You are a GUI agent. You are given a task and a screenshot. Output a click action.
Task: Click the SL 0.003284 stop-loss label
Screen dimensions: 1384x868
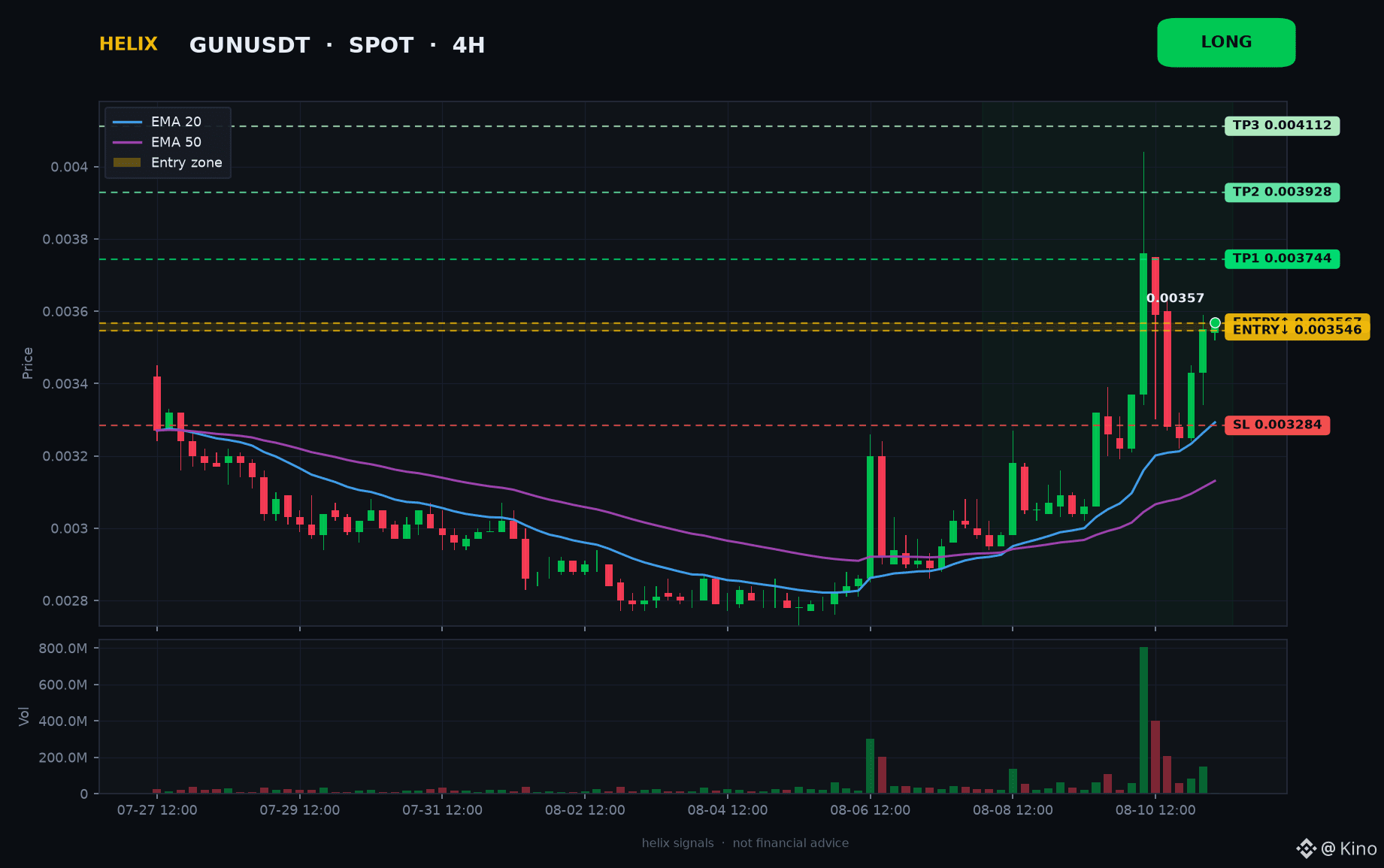click(x=1276, y=425)
